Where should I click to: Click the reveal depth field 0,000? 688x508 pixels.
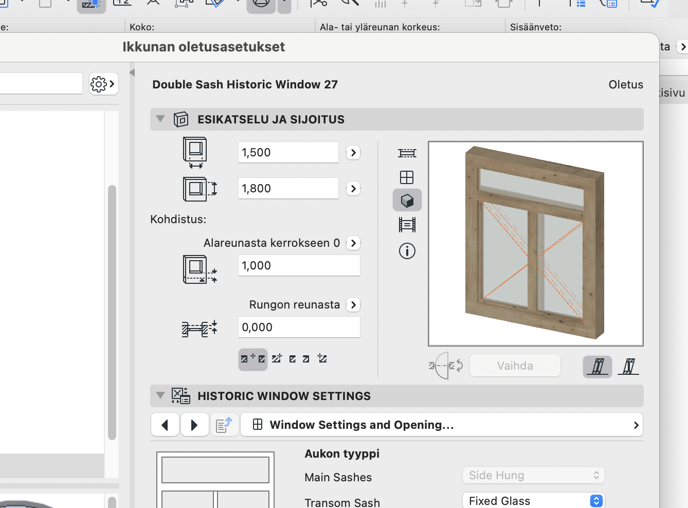299,327
